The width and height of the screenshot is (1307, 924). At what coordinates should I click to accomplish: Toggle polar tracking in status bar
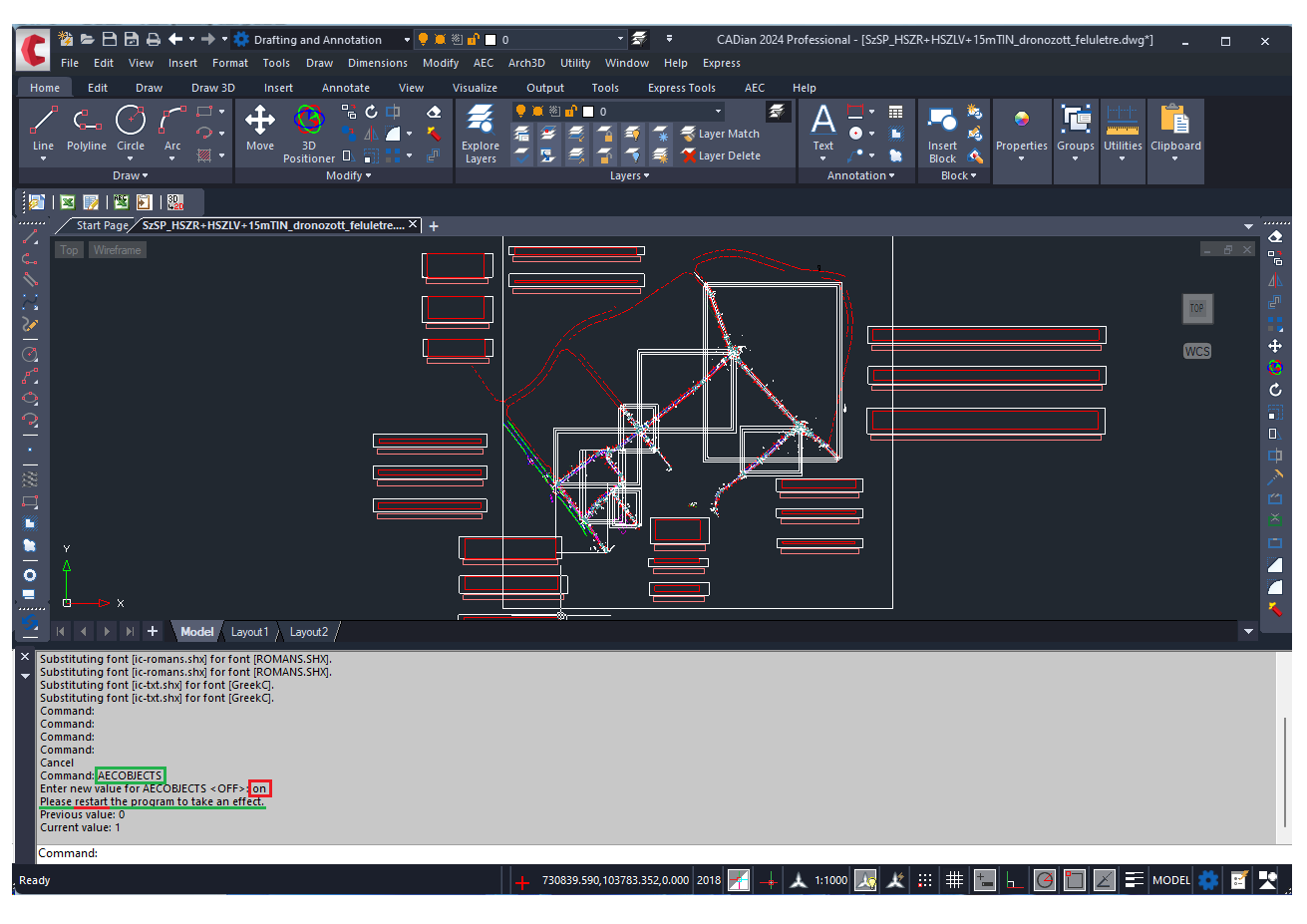(1045, 880)
